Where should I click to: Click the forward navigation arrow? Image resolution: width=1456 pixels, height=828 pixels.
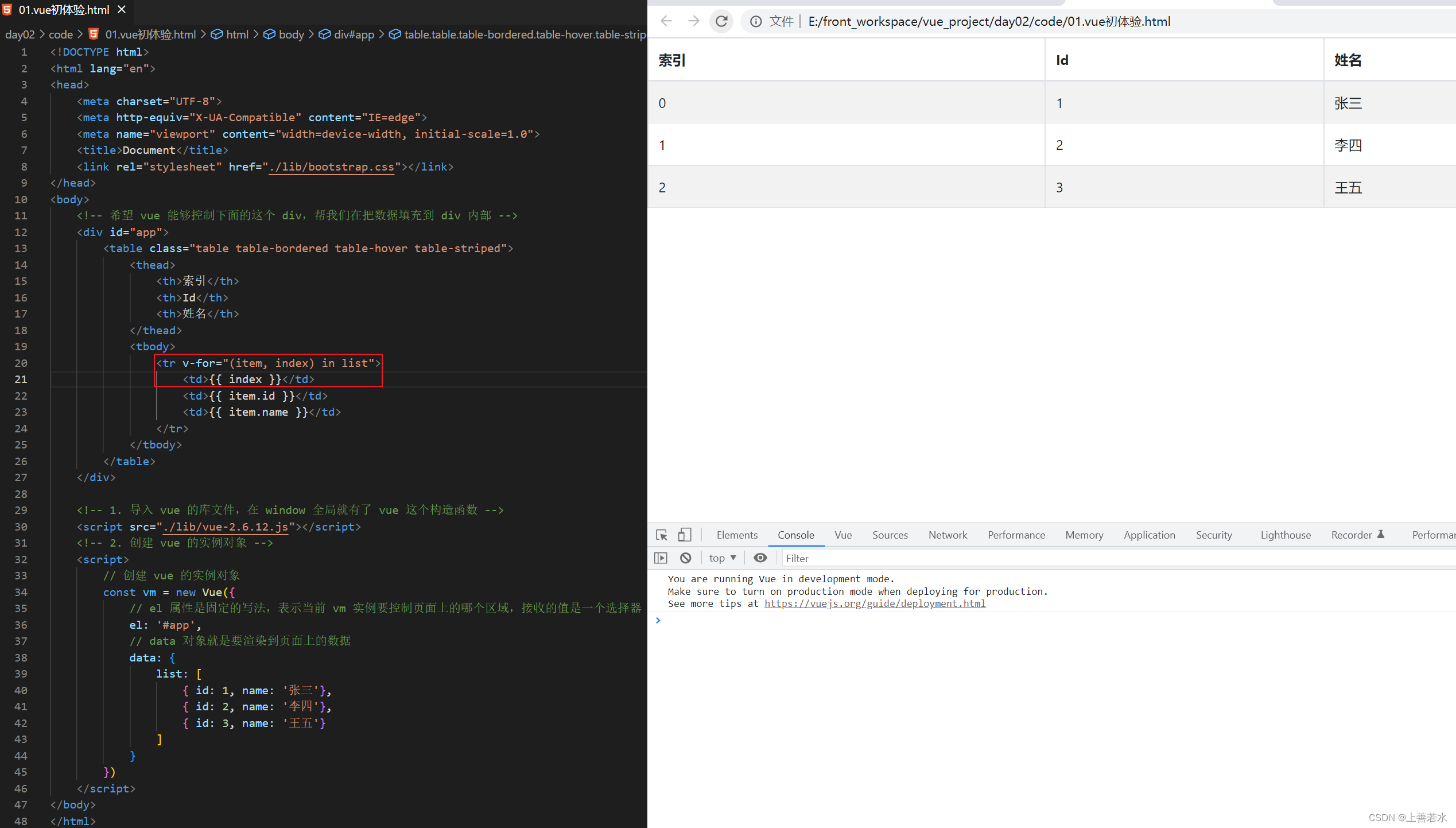(694, 21)
